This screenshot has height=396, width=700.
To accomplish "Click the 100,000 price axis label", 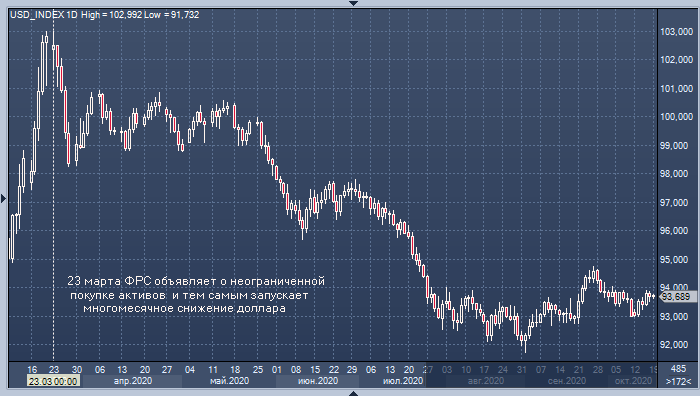I will point(676,117).
